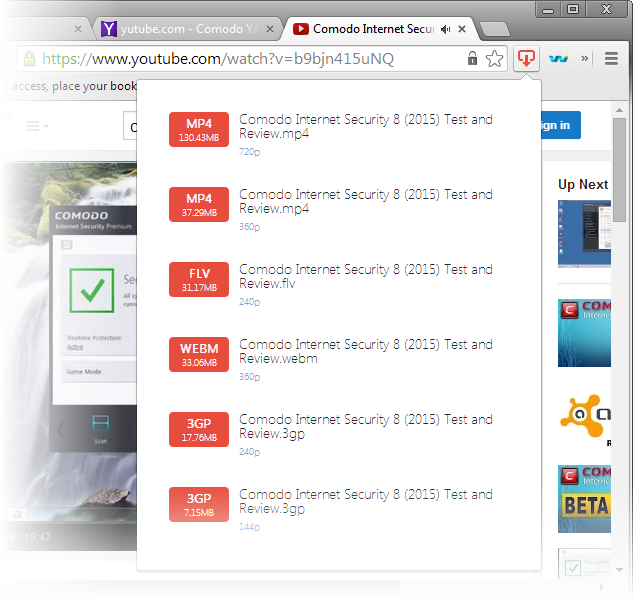Click the 720p quality label
The width and height of the screenshot is (633, 601).
click(x=249, y=152)
